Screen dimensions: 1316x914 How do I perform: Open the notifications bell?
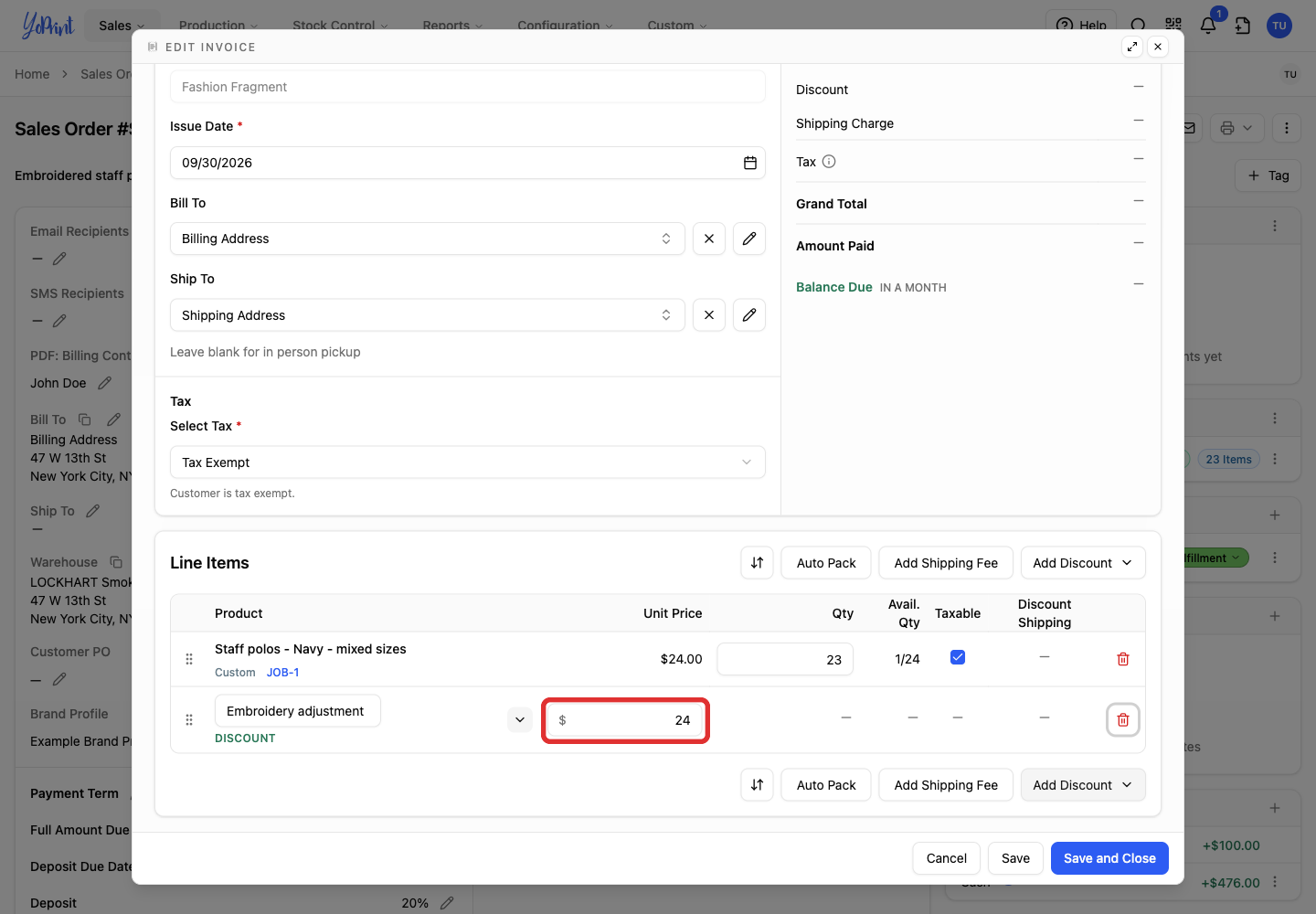1208,25
